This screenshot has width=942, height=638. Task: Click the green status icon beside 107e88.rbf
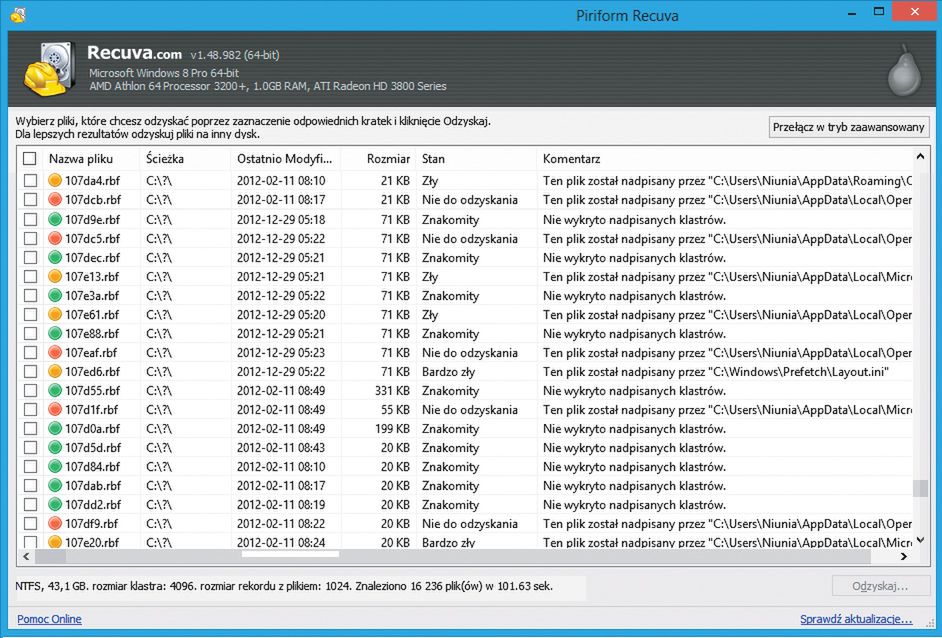tap(55, 333)
